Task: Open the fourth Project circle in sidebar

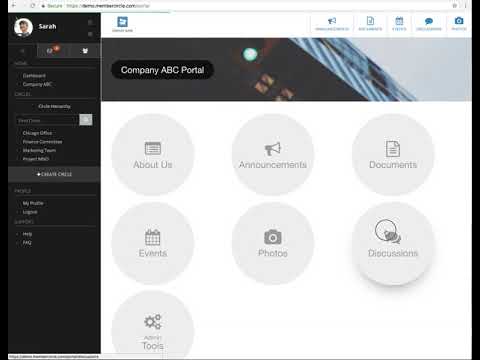Action: (x=36, y=159)
